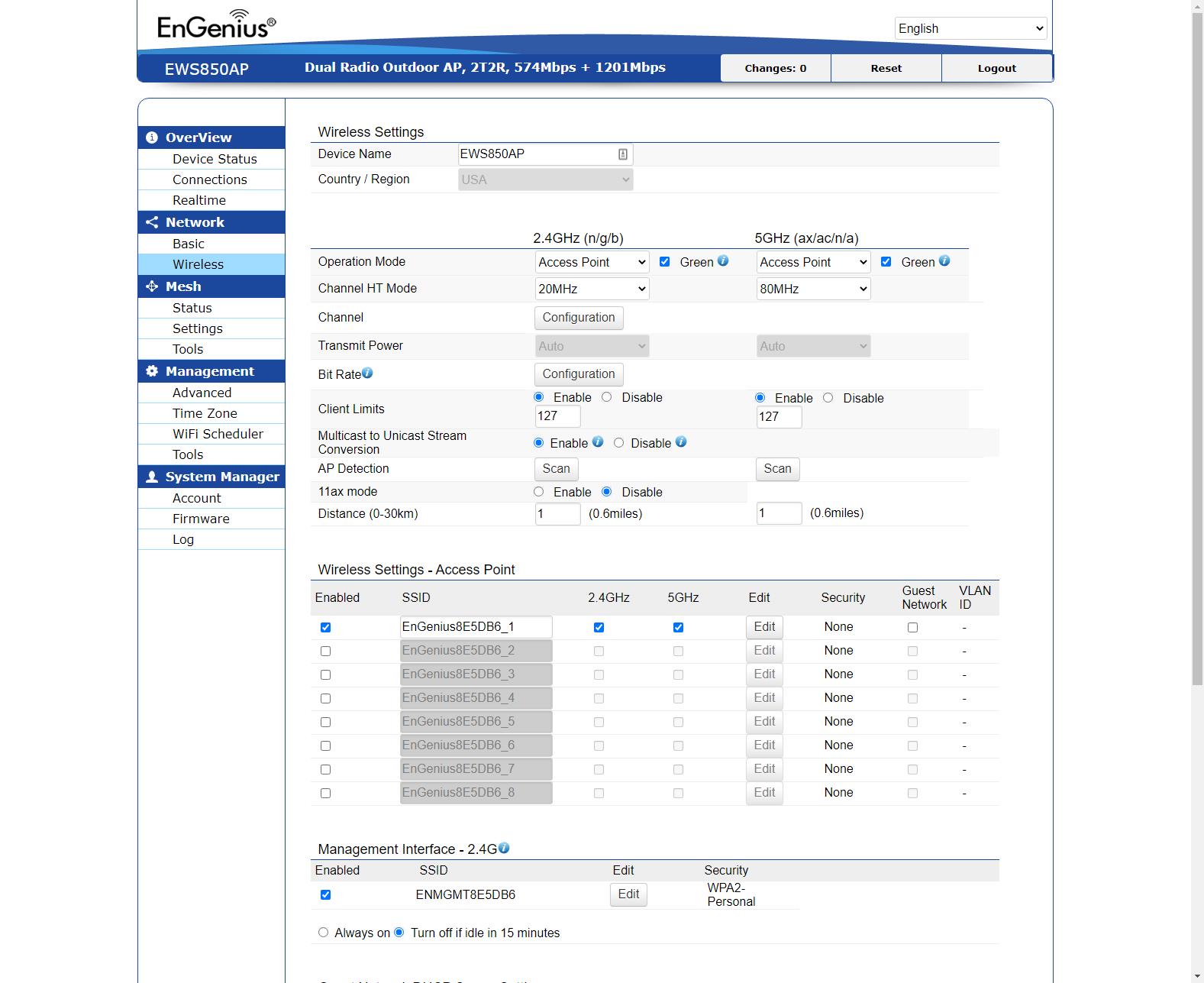Open the language dropdown set to English

[970, 28]
